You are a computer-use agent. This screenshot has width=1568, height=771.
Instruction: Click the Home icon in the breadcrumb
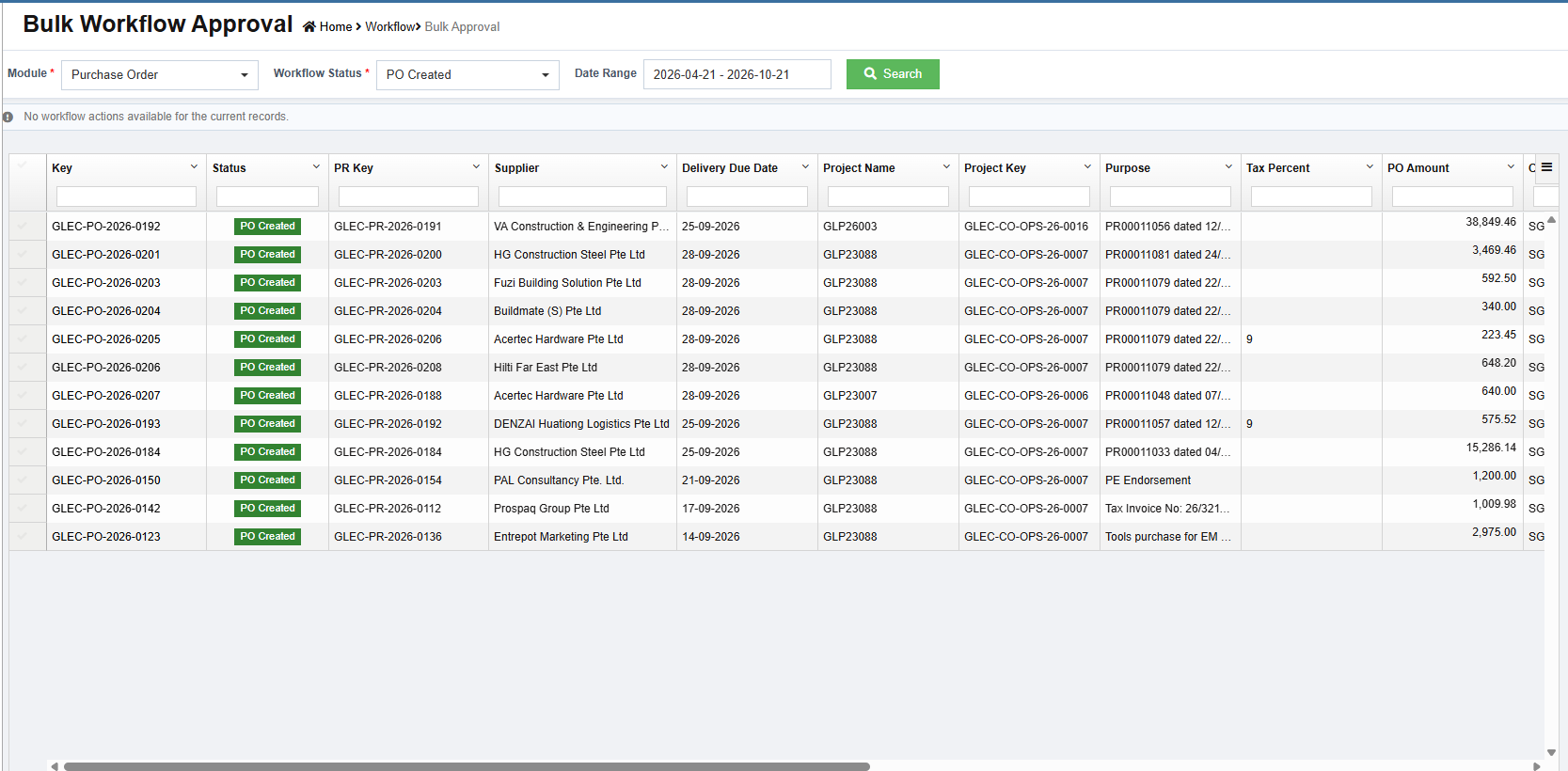click(x=309, y=26)
